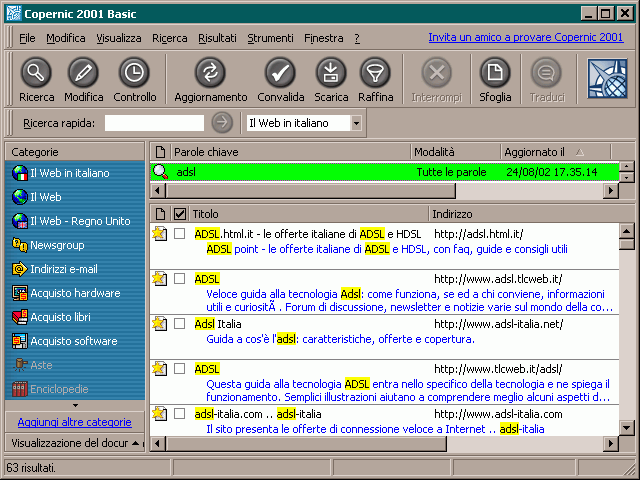This screenshot has width=640, height=480.
Task: Click the Aggiornamento refresh toolbar icon
Action: (210, 73)
